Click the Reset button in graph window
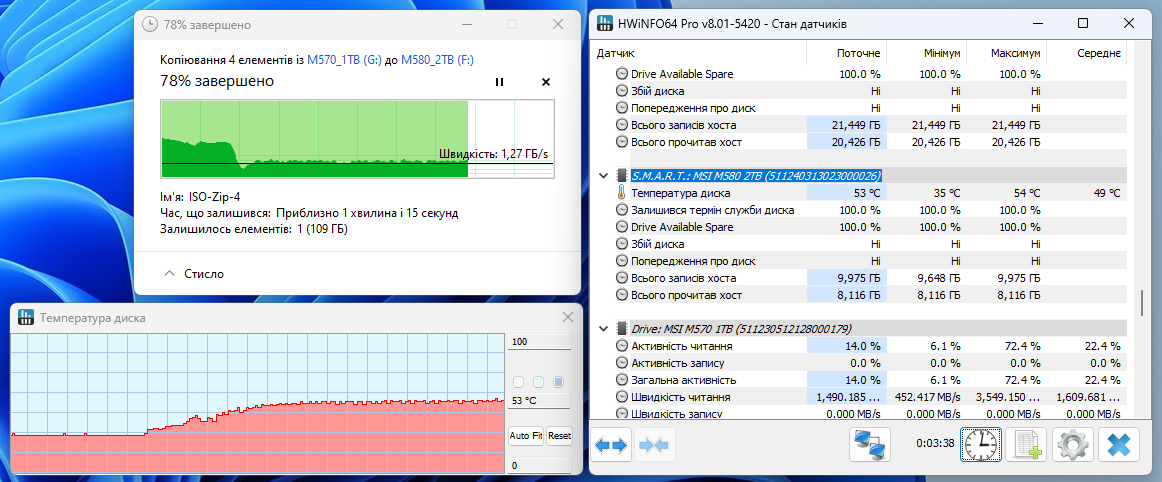The image size is (1162, 482). (x=560, y=435)
